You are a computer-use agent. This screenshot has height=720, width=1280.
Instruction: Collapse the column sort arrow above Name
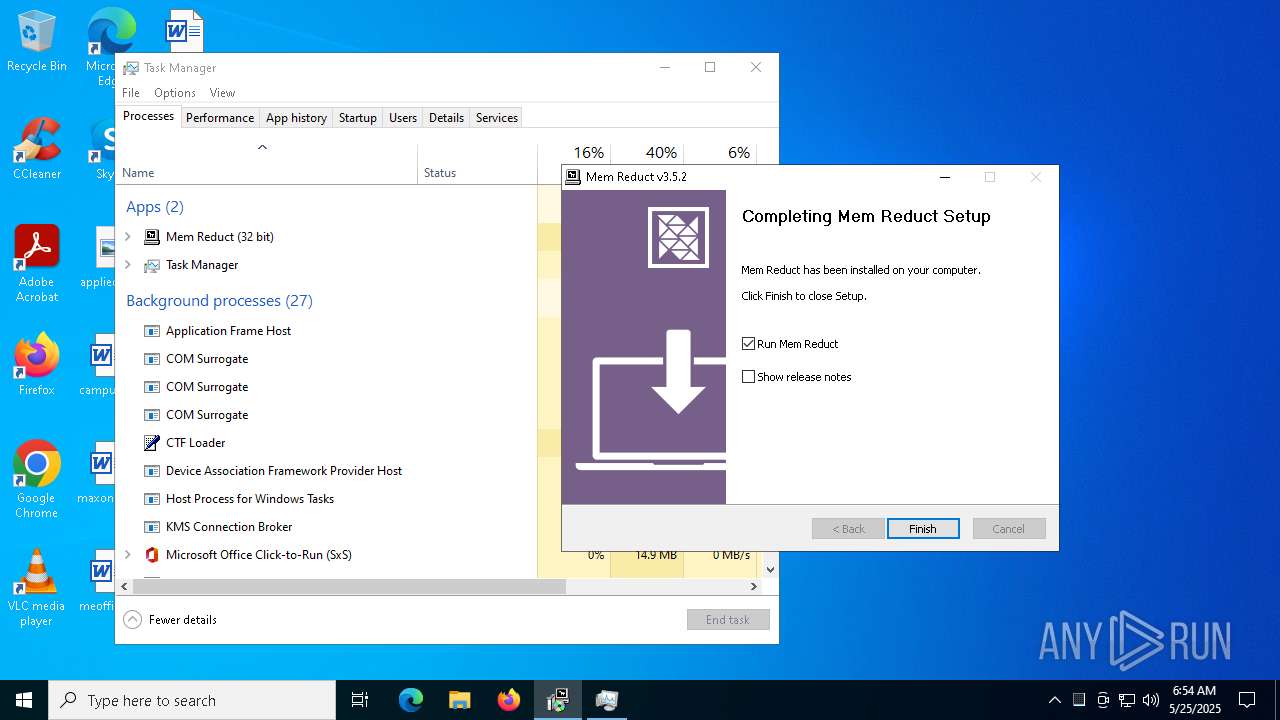point(262,148)
